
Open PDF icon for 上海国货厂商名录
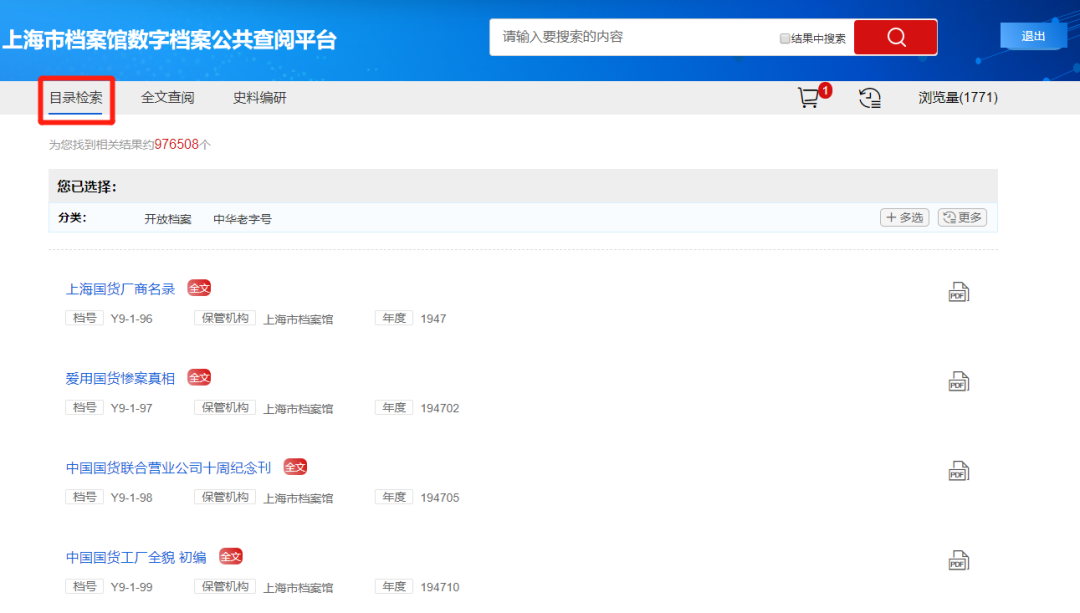(959, 292)
